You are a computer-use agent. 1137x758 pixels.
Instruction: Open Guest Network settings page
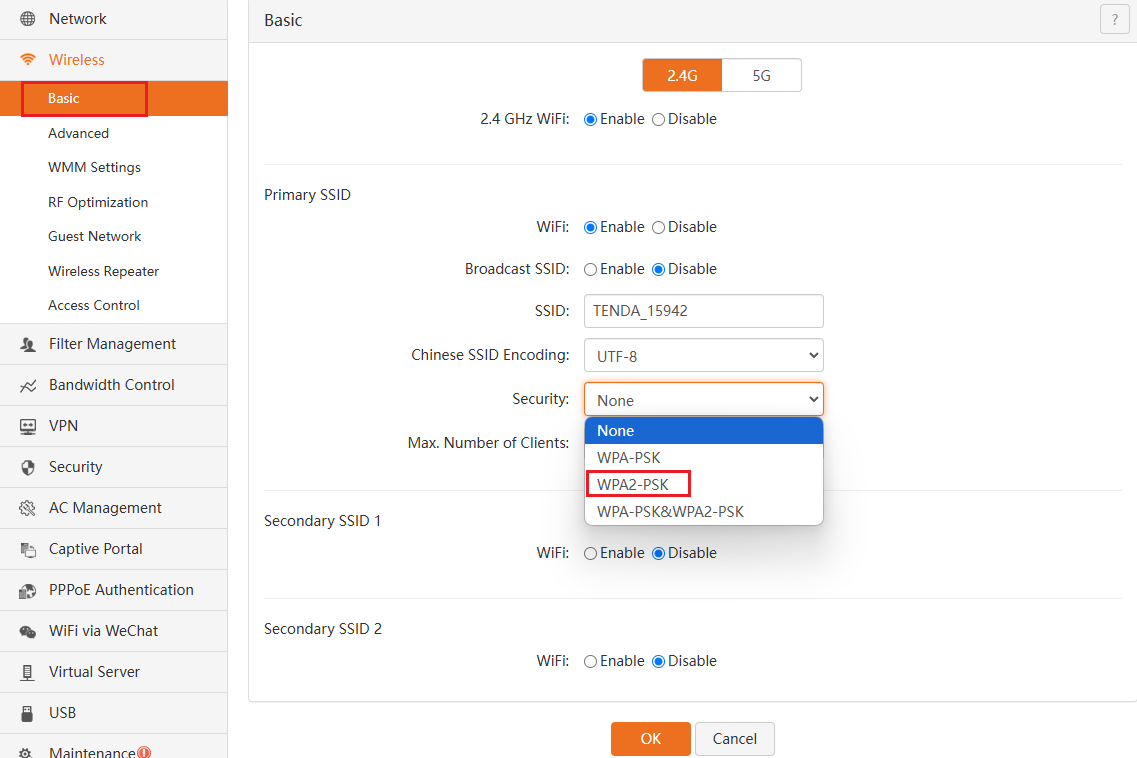(x=95, y=237)
